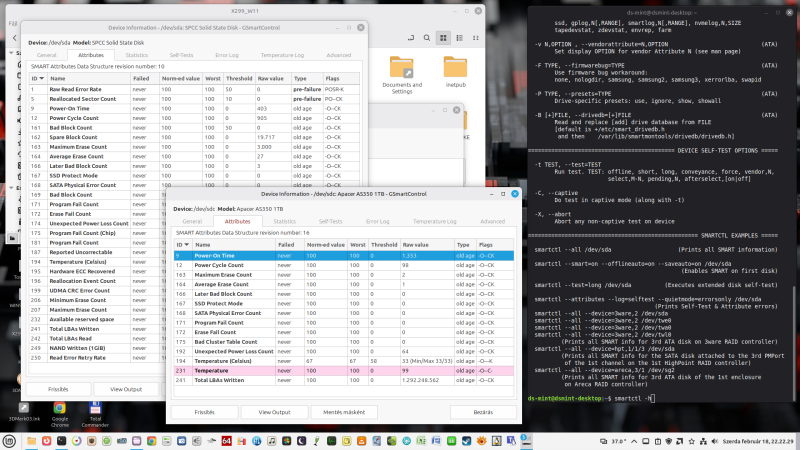The image size is (800, 450).
Task: Click the Tux penguin taskbar icon
Action: click(496, 441)
